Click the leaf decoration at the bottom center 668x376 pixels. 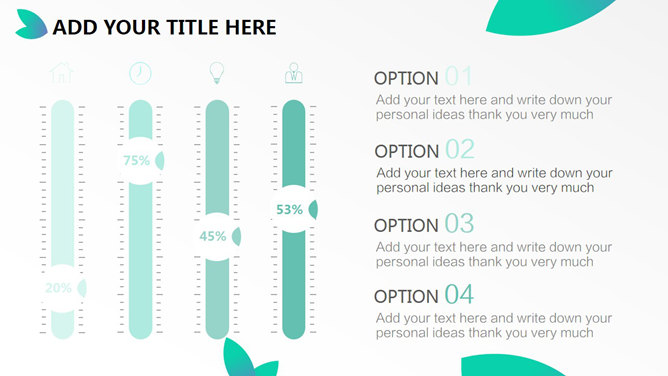[250, 357]
